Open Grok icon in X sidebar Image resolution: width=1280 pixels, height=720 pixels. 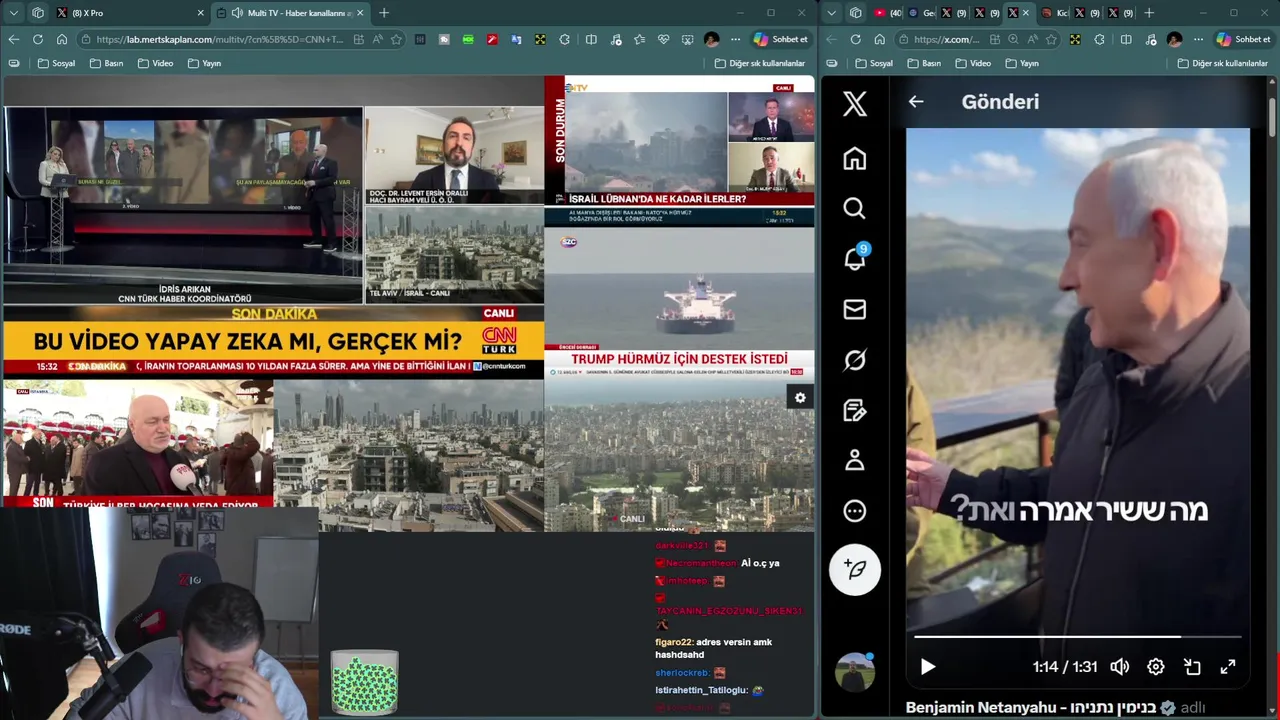tap(854, 359)
